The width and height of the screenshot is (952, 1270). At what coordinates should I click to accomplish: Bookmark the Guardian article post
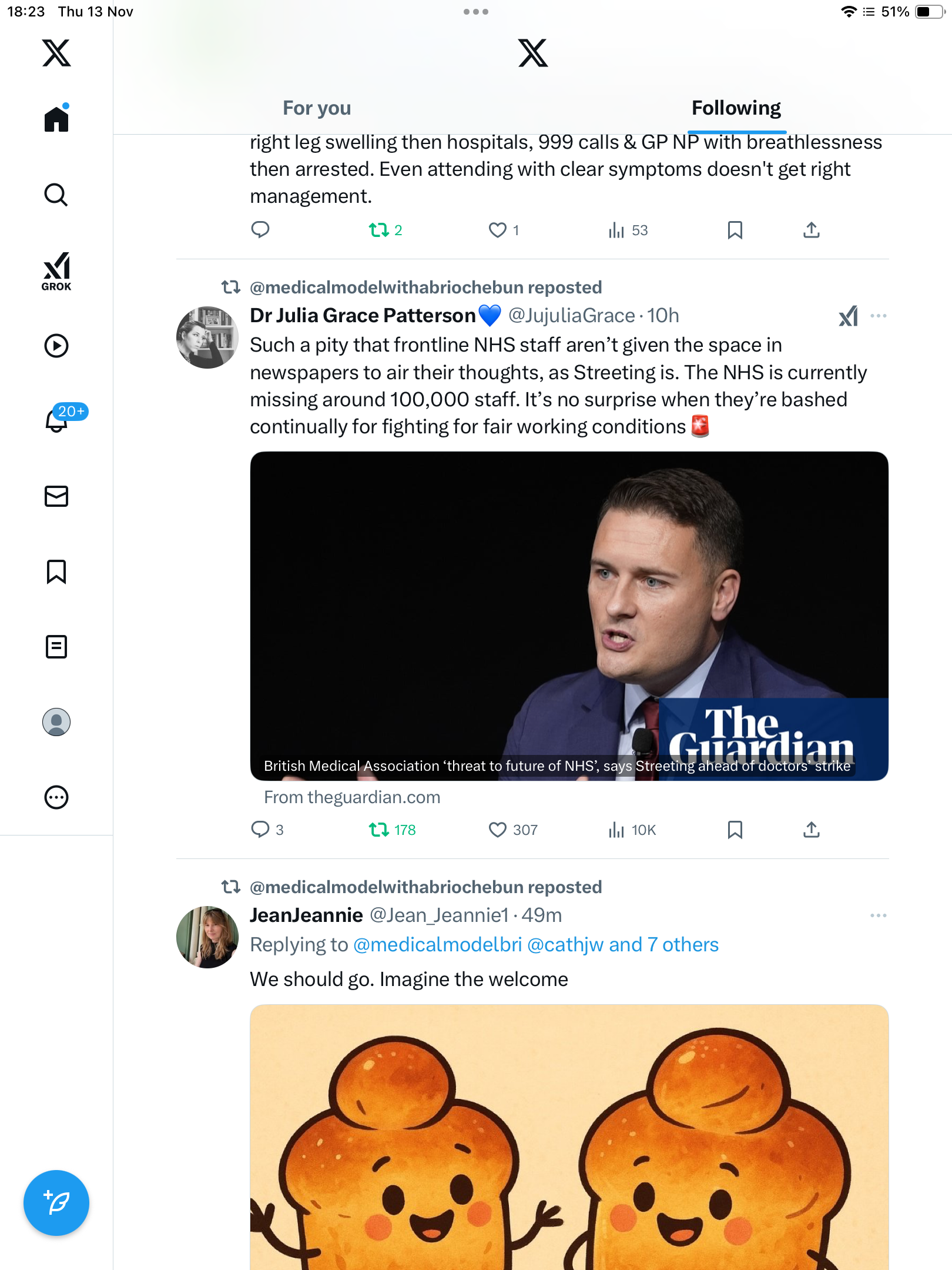[x=735, y=830]
